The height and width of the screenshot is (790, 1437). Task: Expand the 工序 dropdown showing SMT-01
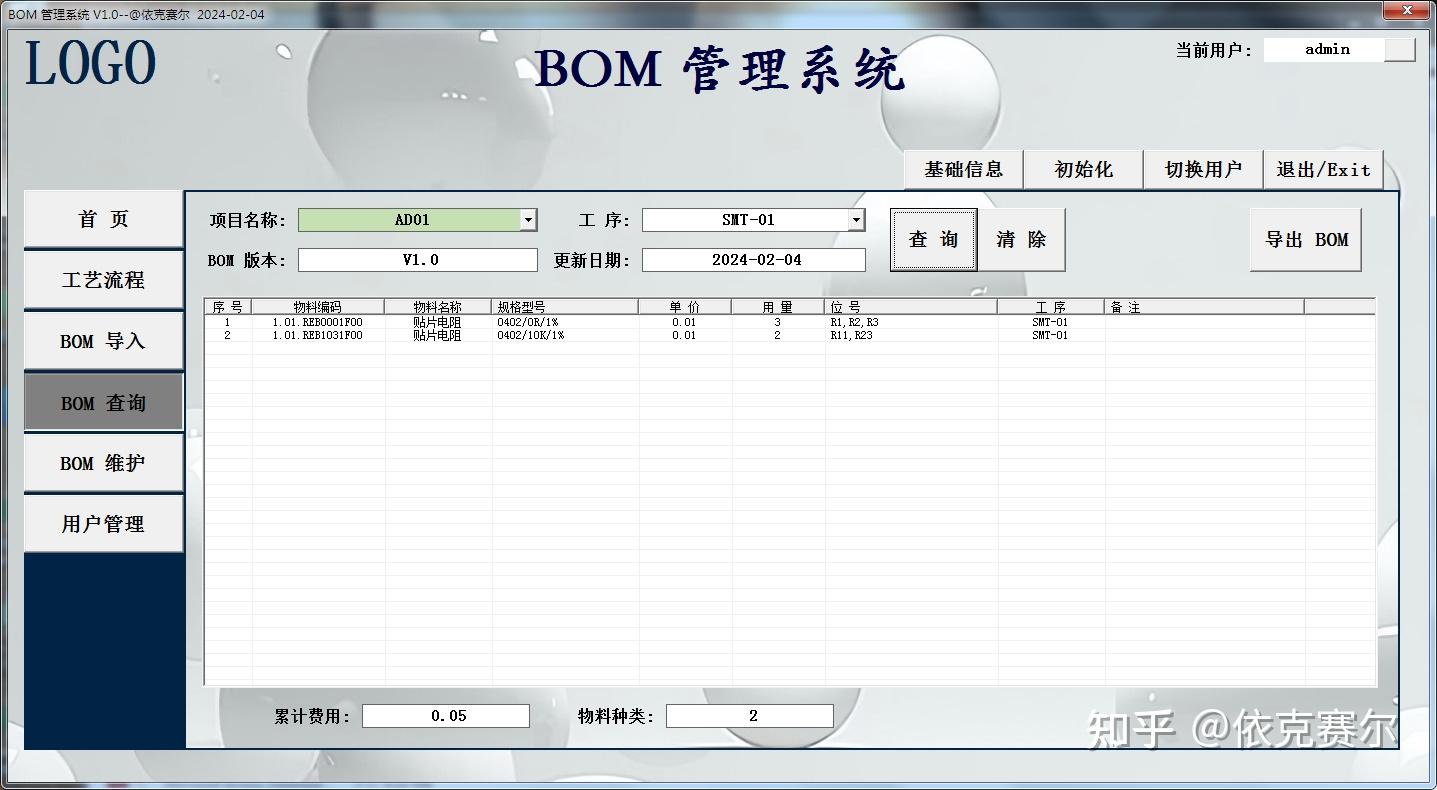(x=856, y=219)
